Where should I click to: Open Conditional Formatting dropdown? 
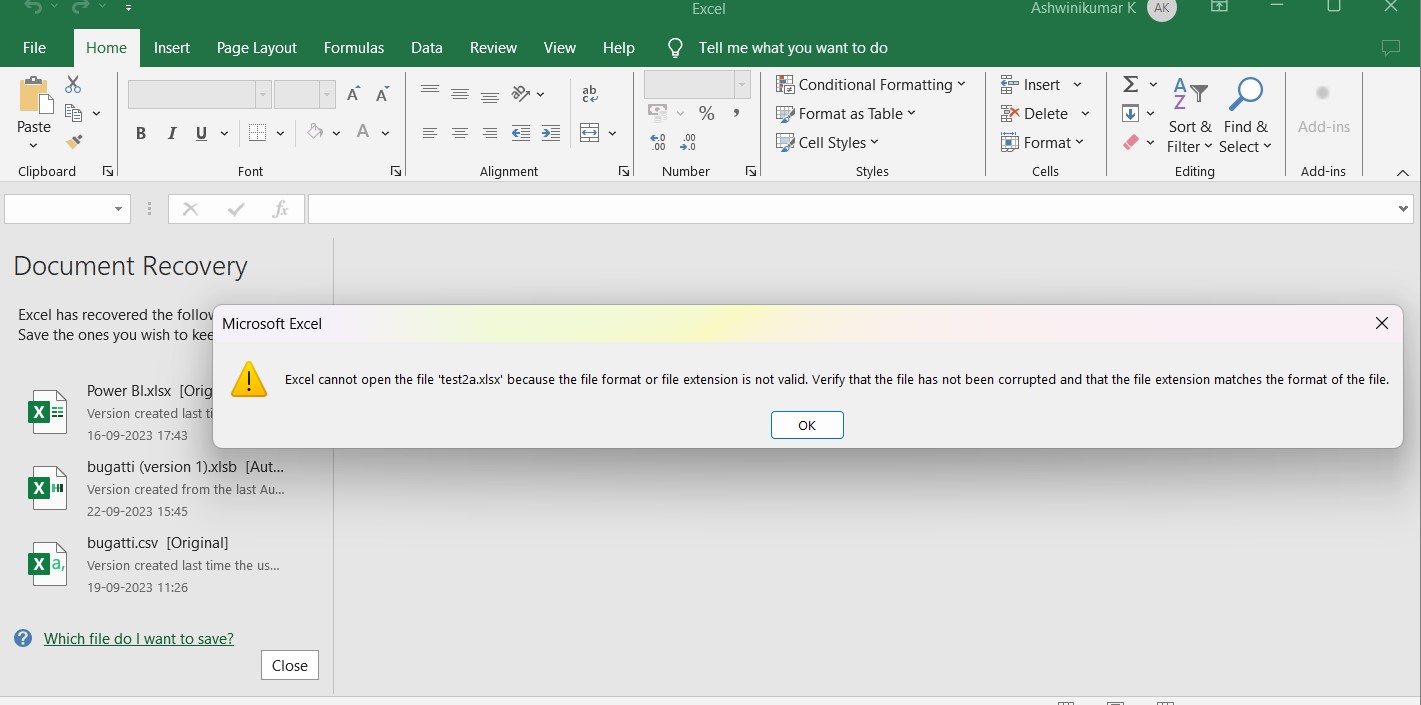pyautogui.click(x=871, y=84)
